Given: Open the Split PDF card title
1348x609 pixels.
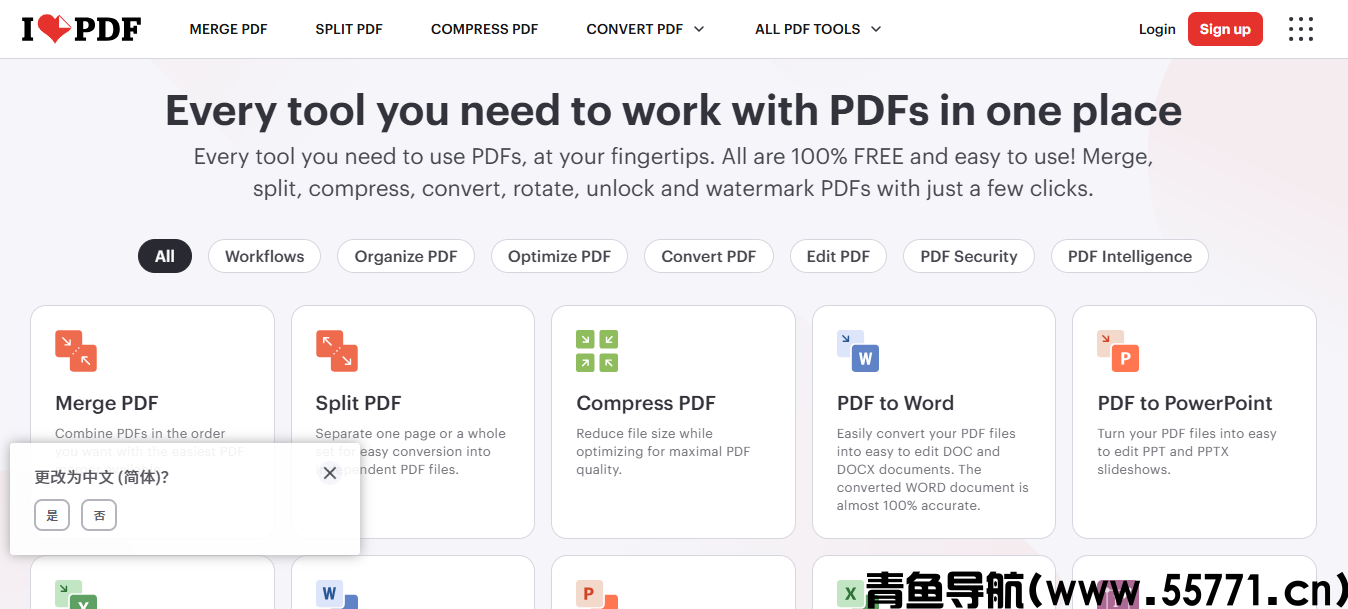Looking at the screenshot, I should tap(358, 403).
